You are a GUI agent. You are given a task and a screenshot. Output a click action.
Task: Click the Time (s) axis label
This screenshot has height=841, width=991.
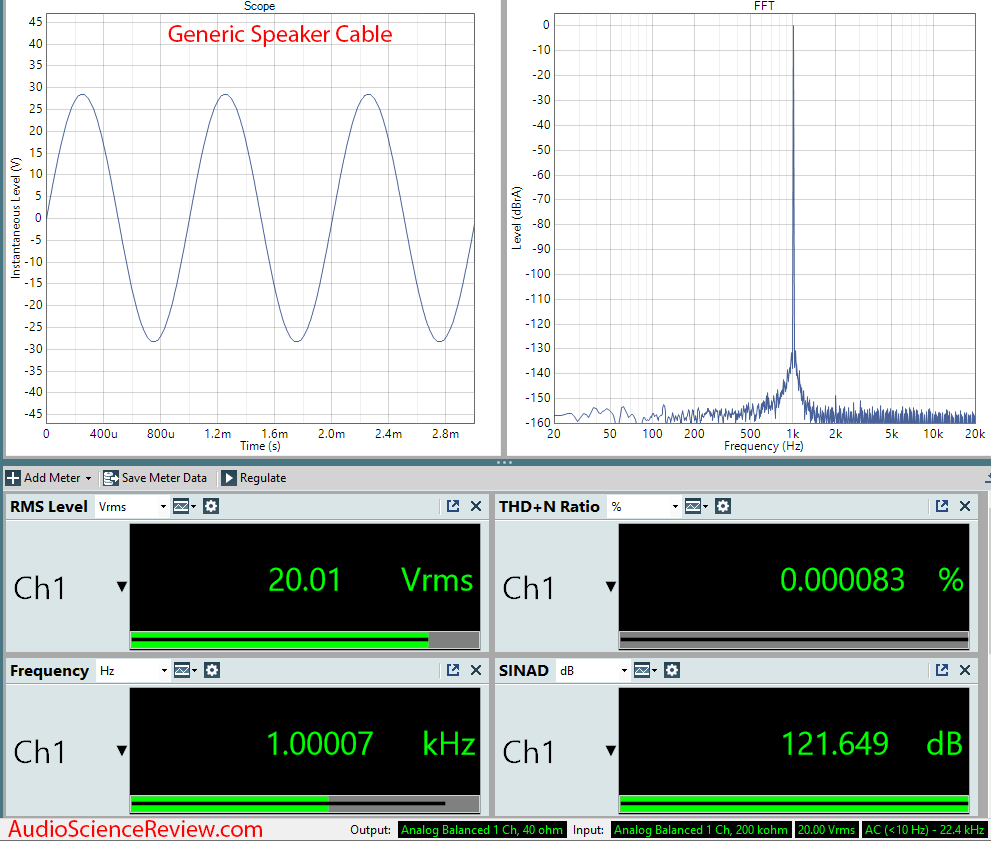260,446
